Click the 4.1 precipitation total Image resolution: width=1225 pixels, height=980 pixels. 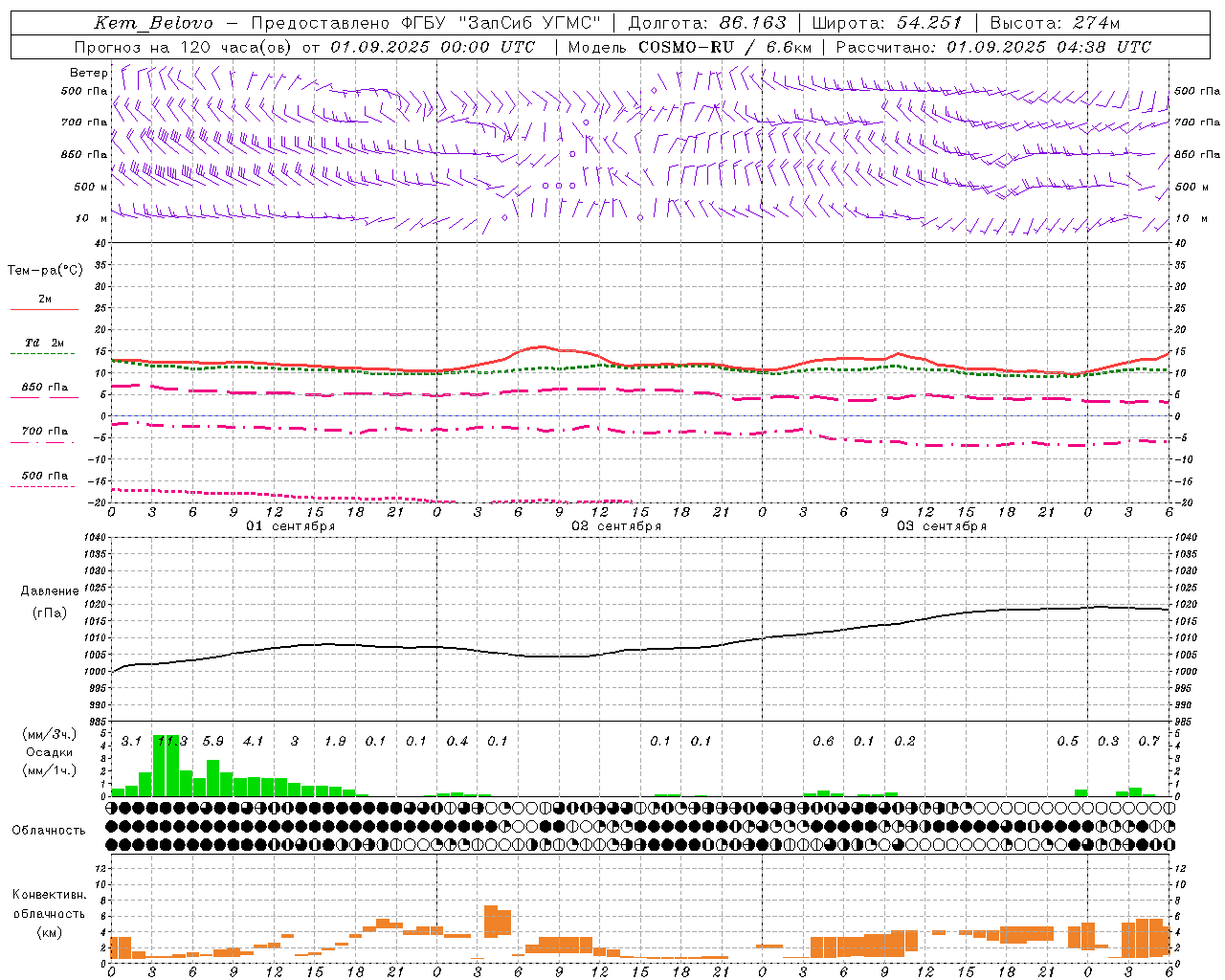pyautogui.click(x=253, y=742)
